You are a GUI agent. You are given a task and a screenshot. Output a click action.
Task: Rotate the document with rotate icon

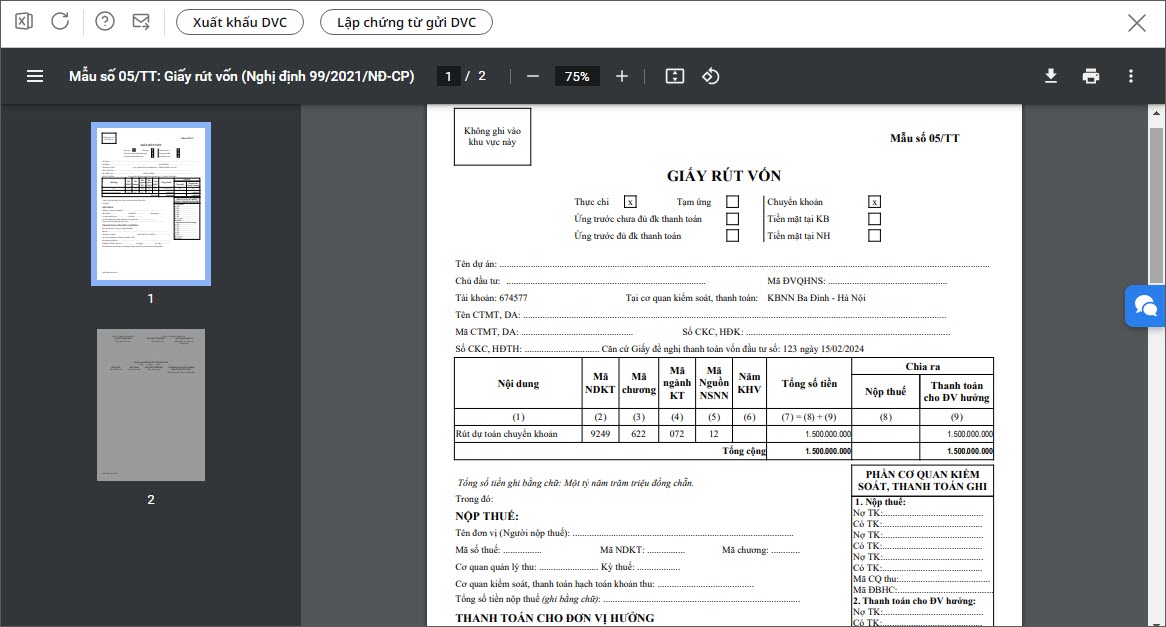pos(710,76)
